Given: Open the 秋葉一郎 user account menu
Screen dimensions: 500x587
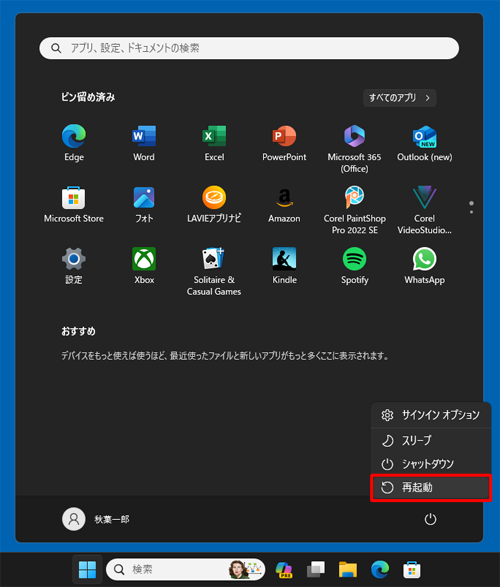Looking at the screenshot, I should click(x=96, y=519).
